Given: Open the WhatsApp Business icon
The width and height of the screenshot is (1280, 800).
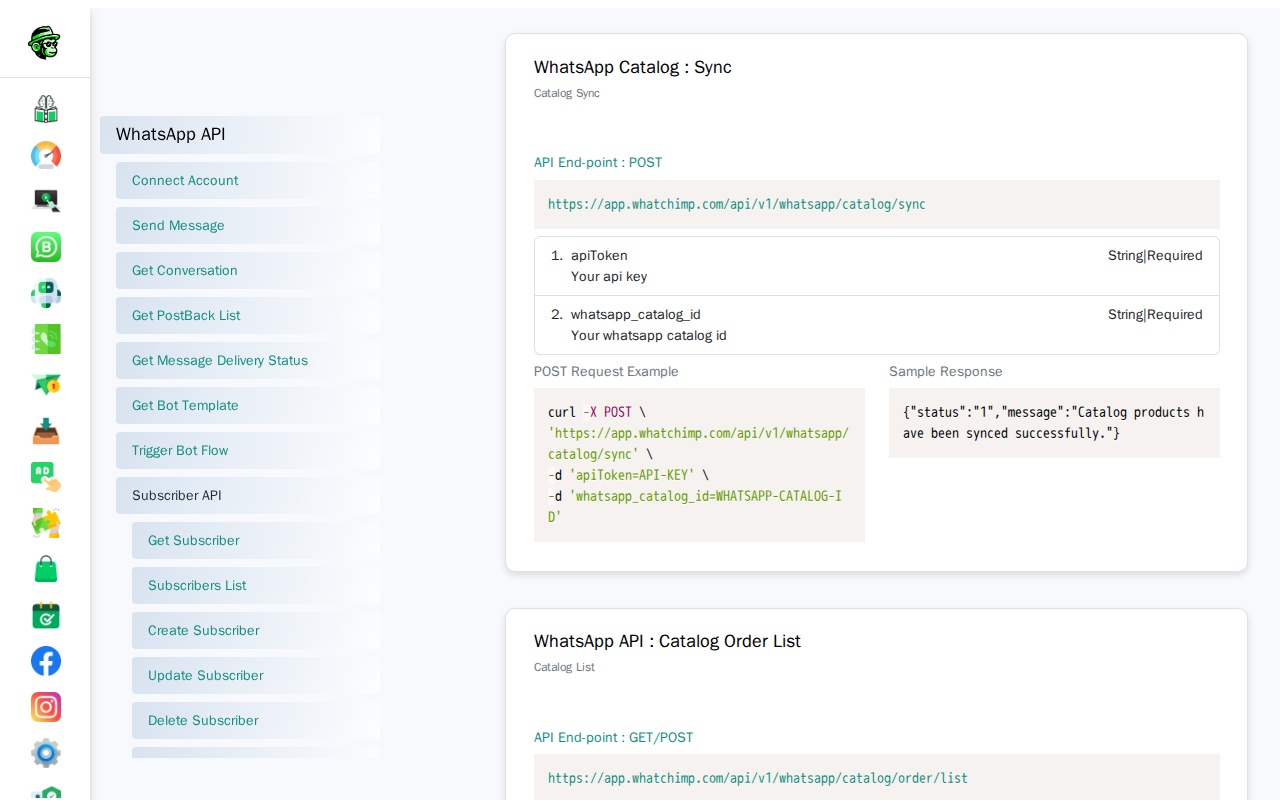Looking at the screenshot, I should [46, 247].
